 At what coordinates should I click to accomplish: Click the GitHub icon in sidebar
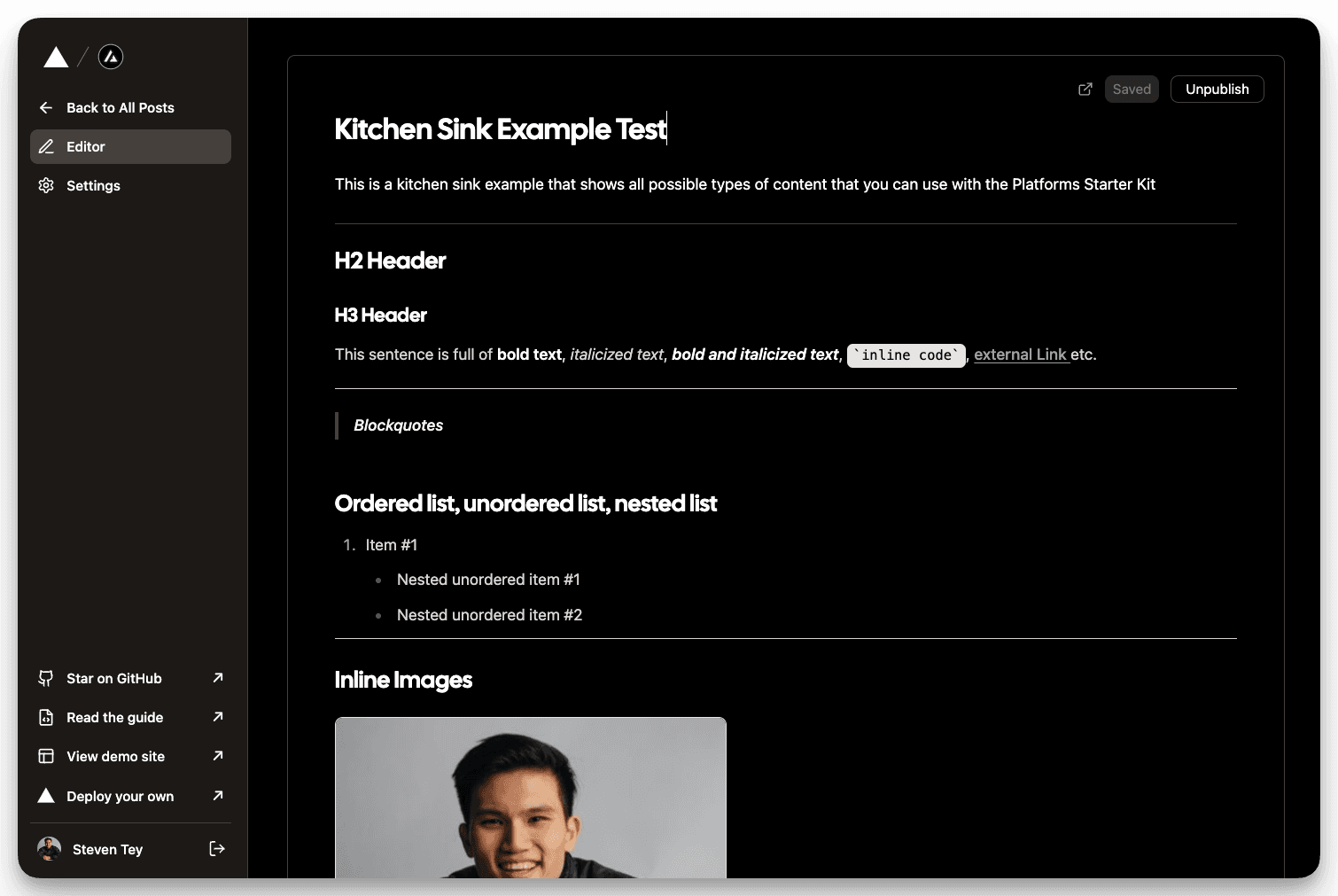pyautogui.click(x=46, y=679)
